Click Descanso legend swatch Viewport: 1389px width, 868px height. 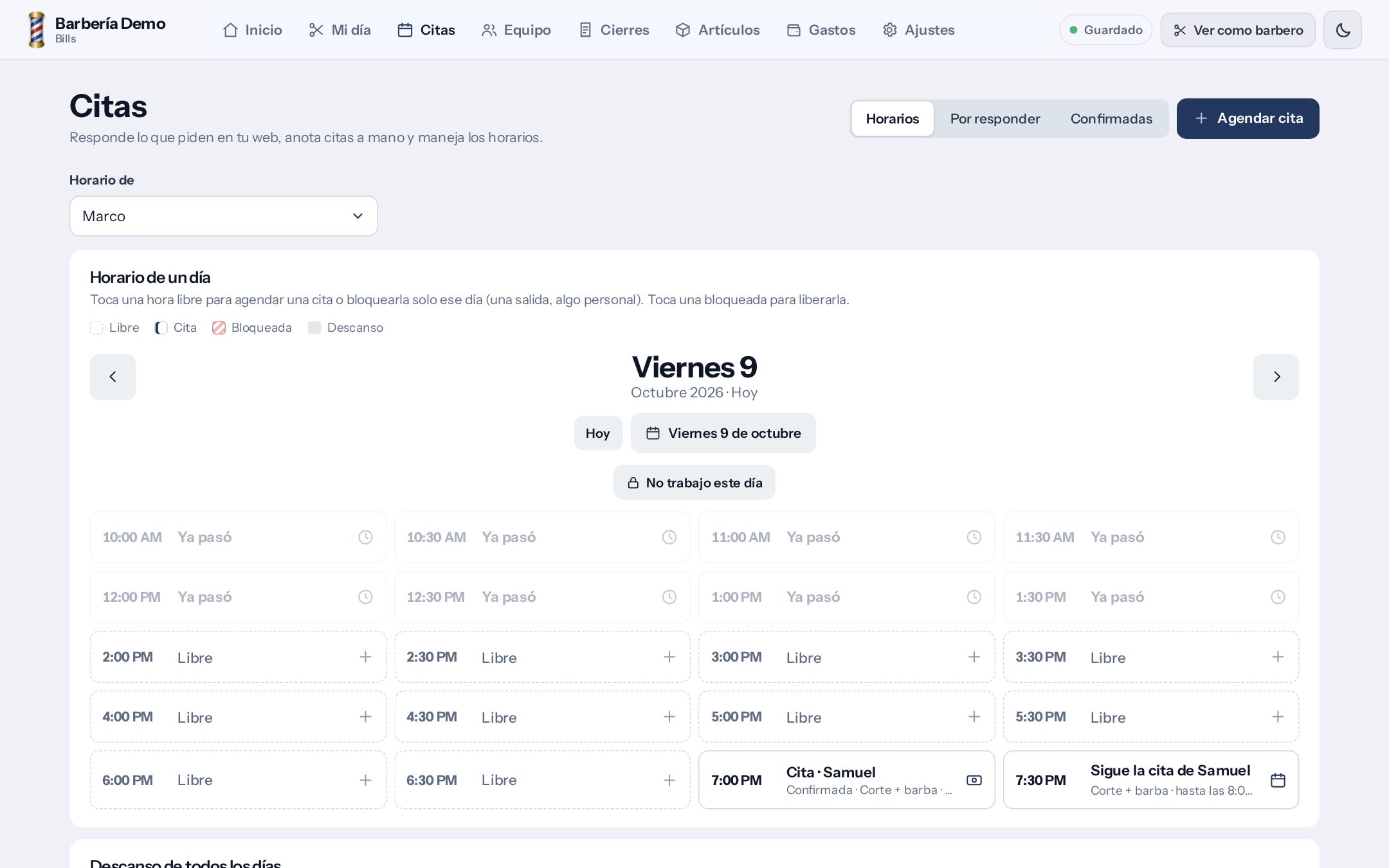(314, 328)
